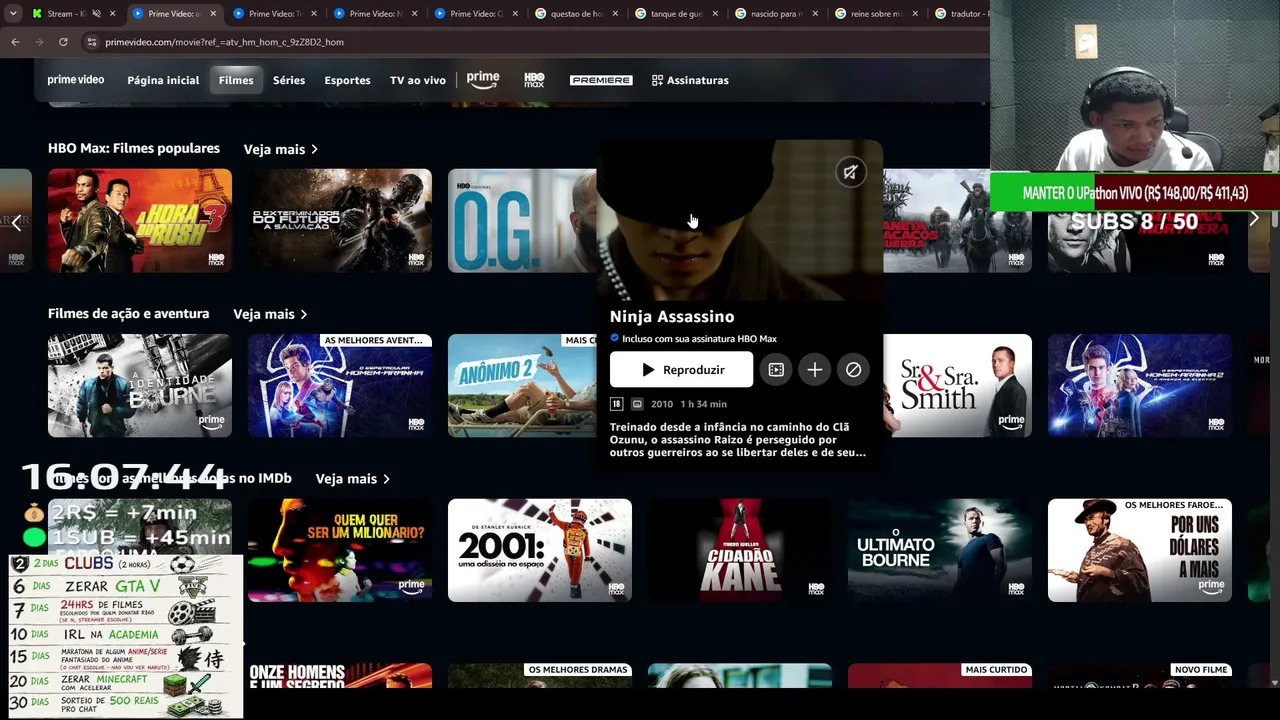
Task: Filter by the Prime smile logo
Action: [x=483, y=80]
